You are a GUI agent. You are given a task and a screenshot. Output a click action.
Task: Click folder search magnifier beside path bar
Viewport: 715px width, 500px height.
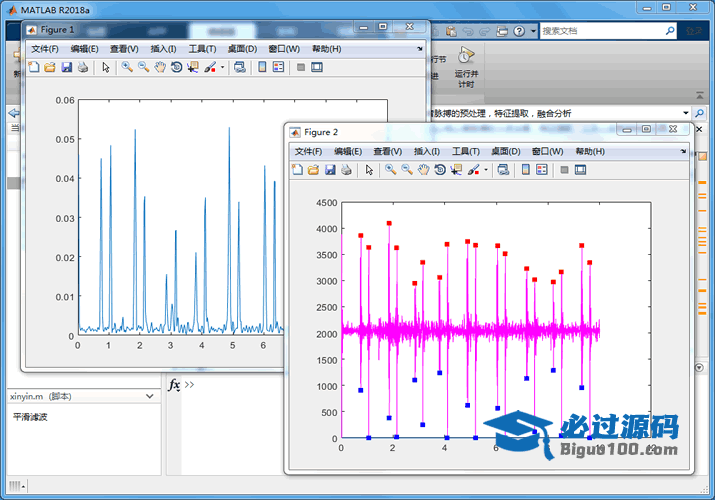pyautogui.click(x=699, y=113)
